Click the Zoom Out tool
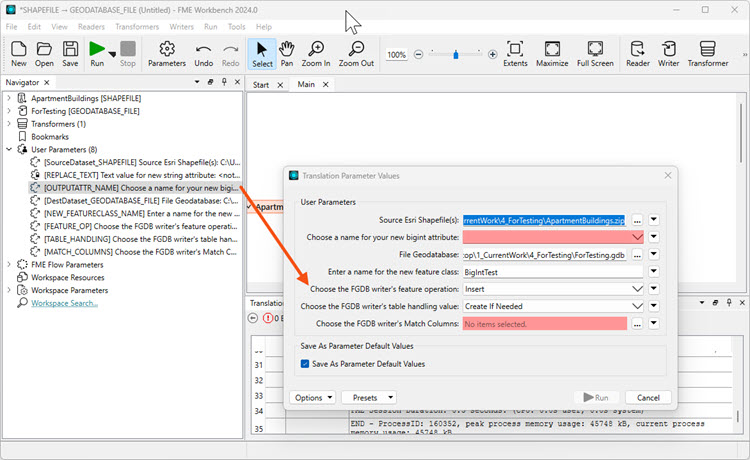The height and width of the screenshot is (460, 750). [x=356, y=54]
